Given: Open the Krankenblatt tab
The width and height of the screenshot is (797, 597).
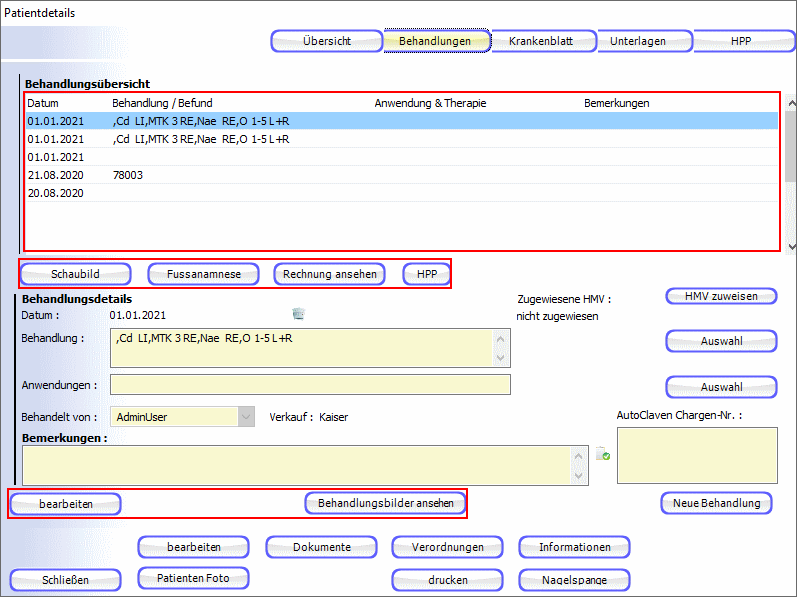Looking at the screenshot, I should [543, 42].
